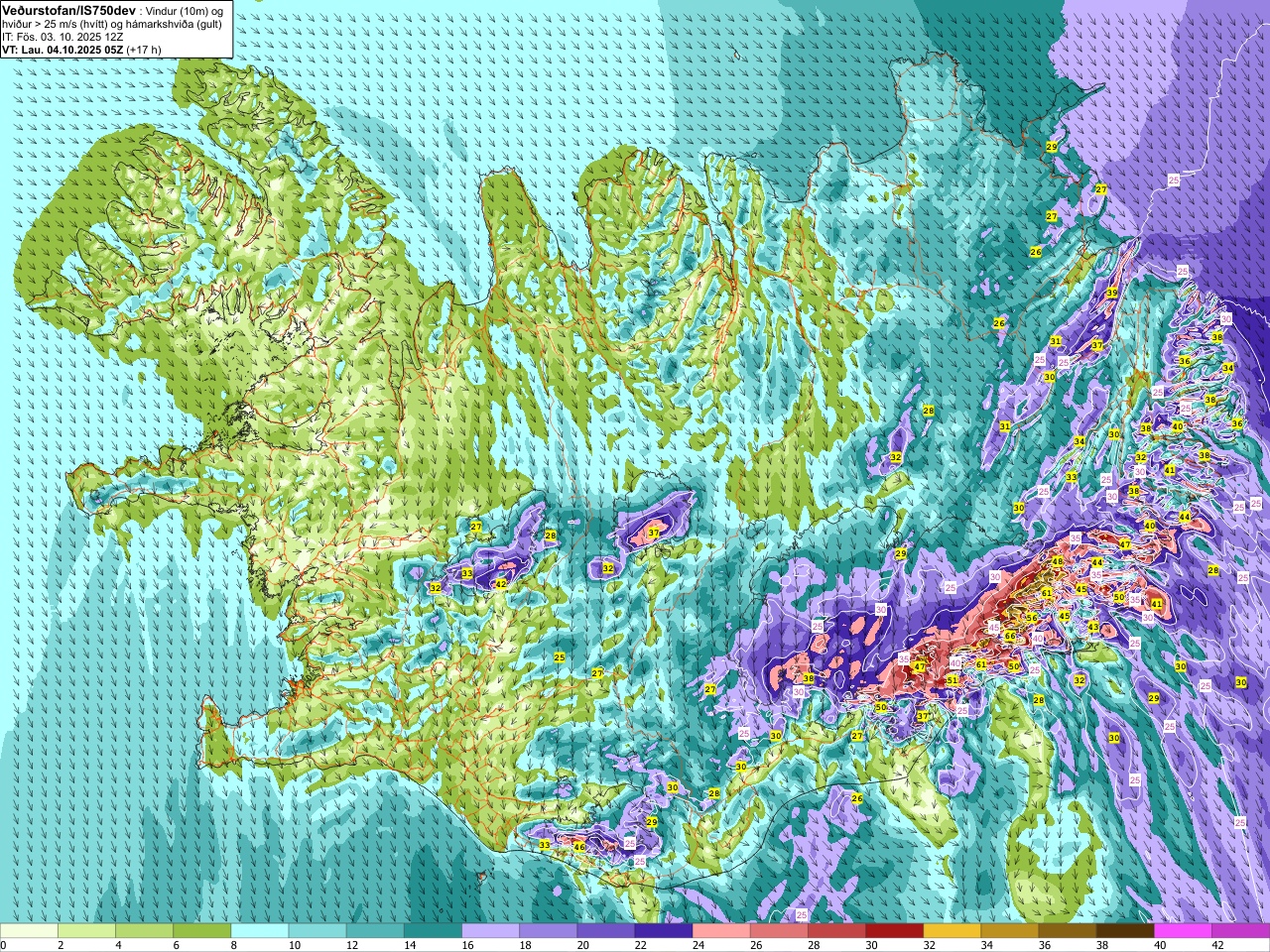Click legend tick label 0
Image resolution: width=1270 pixels, height=952 pixels.
(3, 945)
